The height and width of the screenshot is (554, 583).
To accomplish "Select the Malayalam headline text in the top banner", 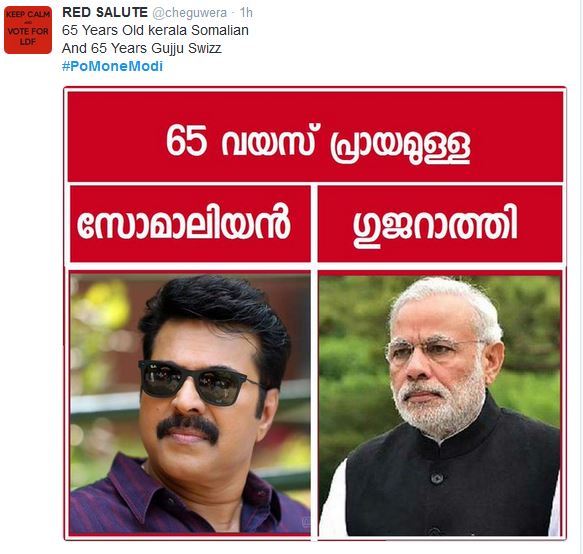I will click(318, 144).
